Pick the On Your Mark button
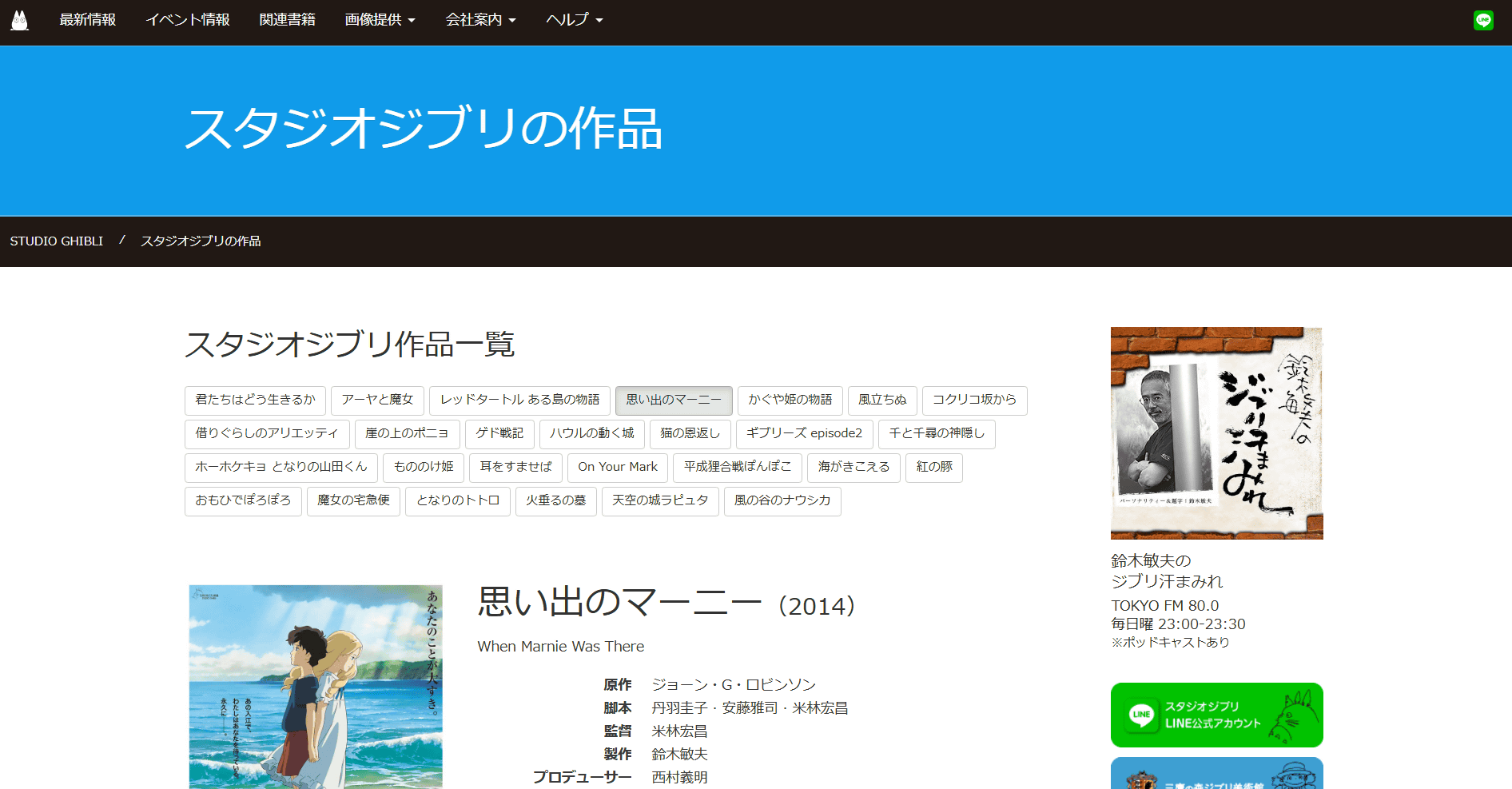The image size is (1512, 789). coord(618,468)
